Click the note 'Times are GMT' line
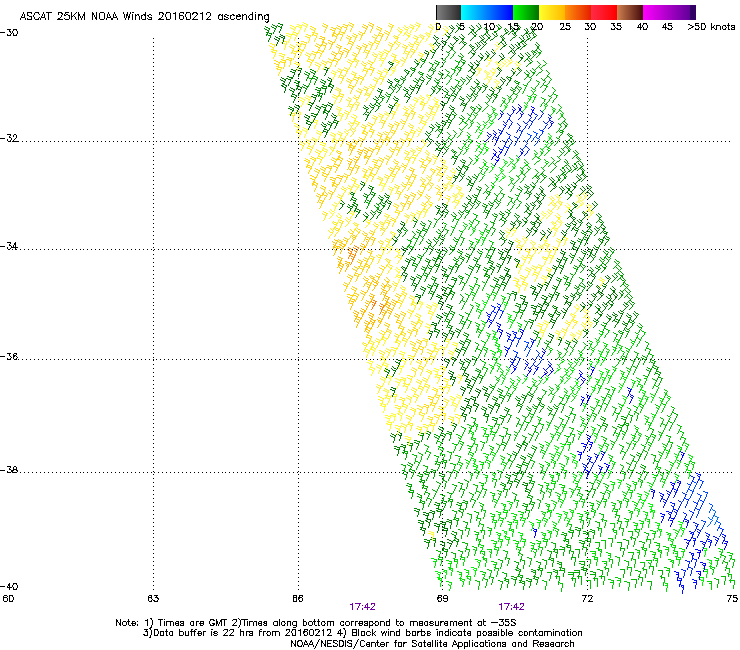740x650 pixels. pyautogui.click(x=316, y=623)
